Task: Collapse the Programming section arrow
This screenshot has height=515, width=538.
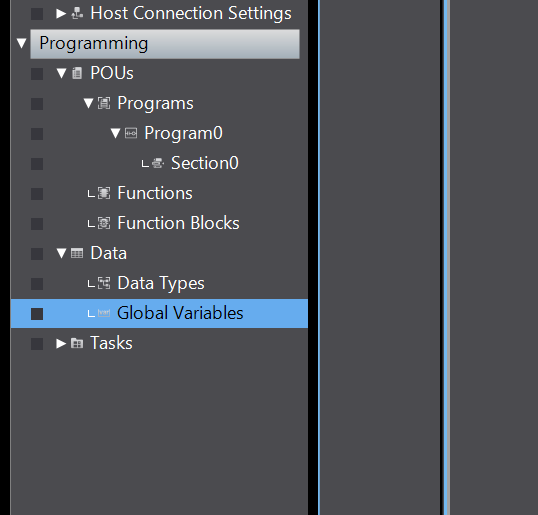Action: (x=21, y=43)
